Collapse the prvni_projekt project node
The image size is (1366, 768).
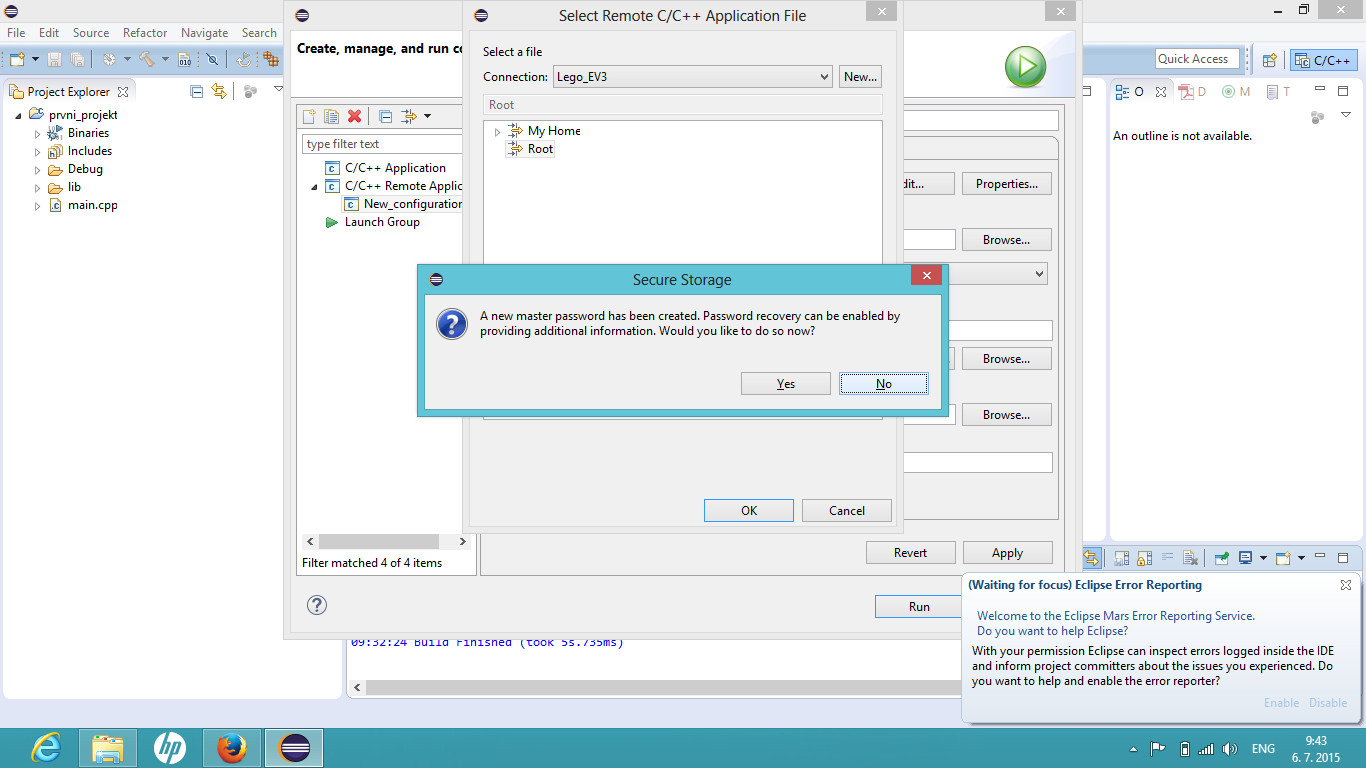point(19,115)
